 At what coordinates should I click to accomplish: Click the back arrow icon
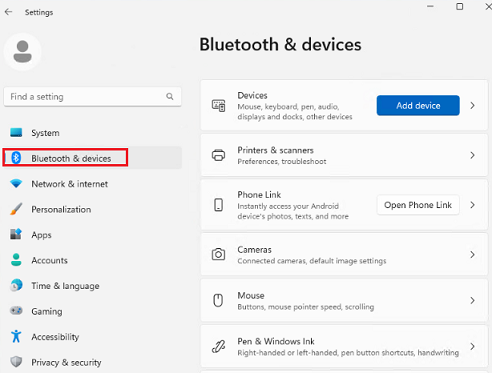point(8,12)
